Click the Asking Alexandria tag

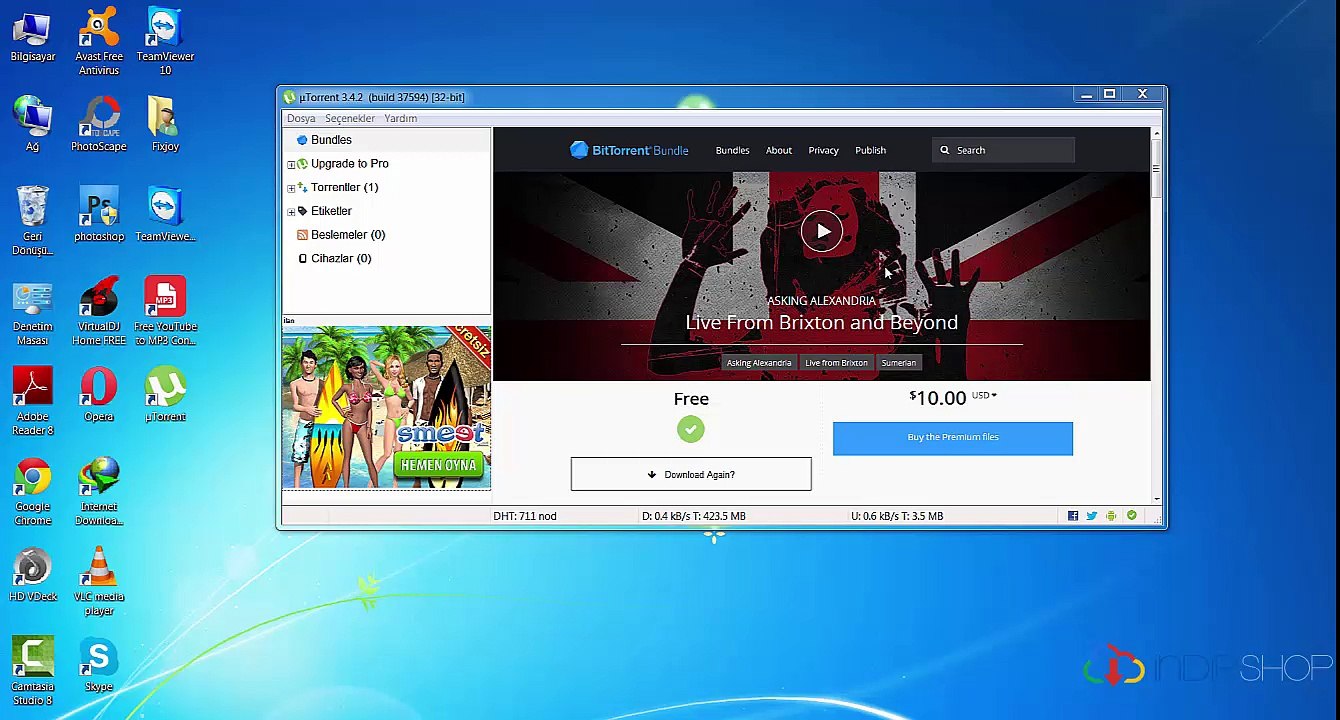pos(759,363)
